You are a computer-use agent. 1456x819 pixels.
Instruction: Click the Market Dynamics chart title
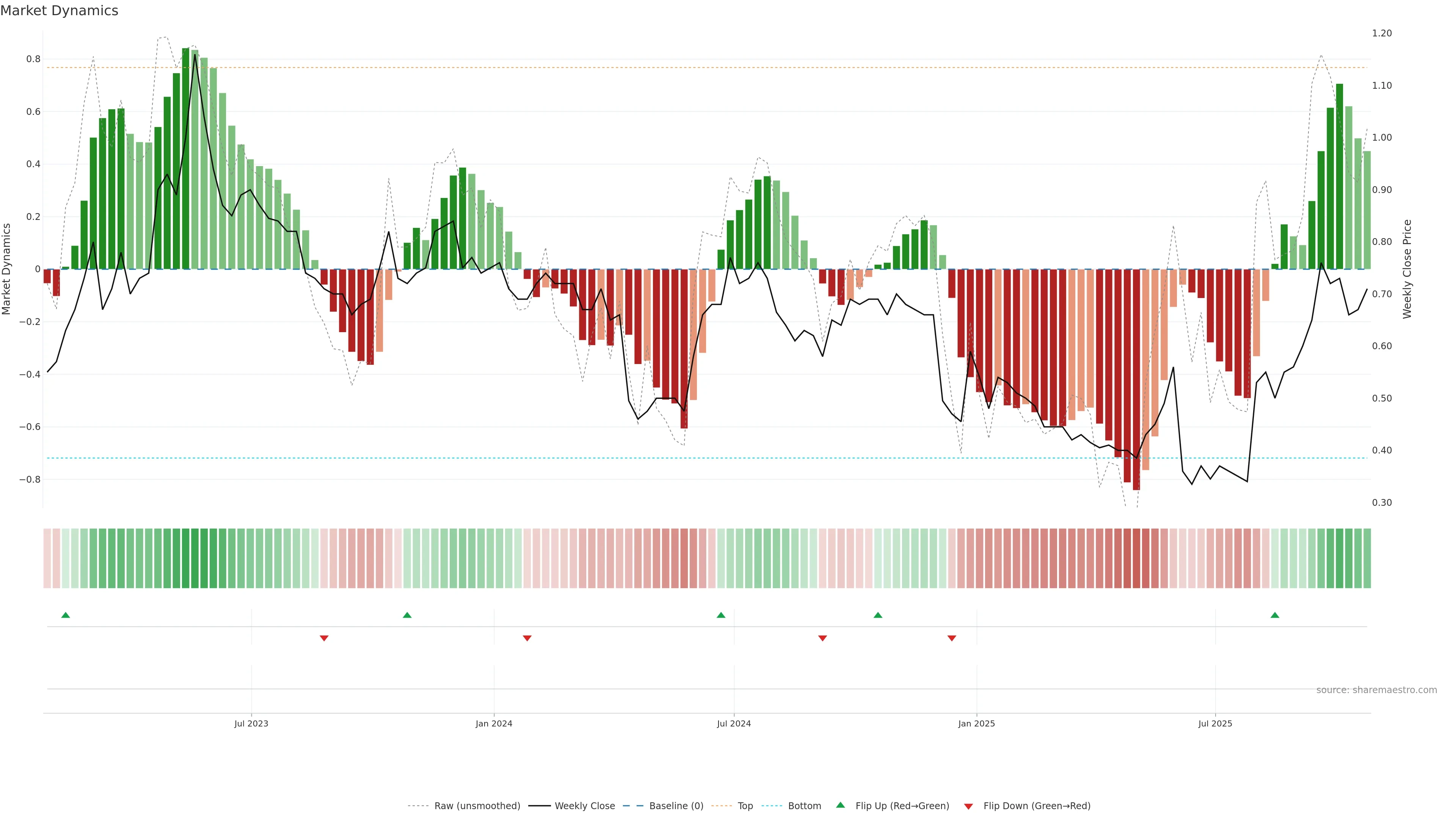click(x=60, y=11)
